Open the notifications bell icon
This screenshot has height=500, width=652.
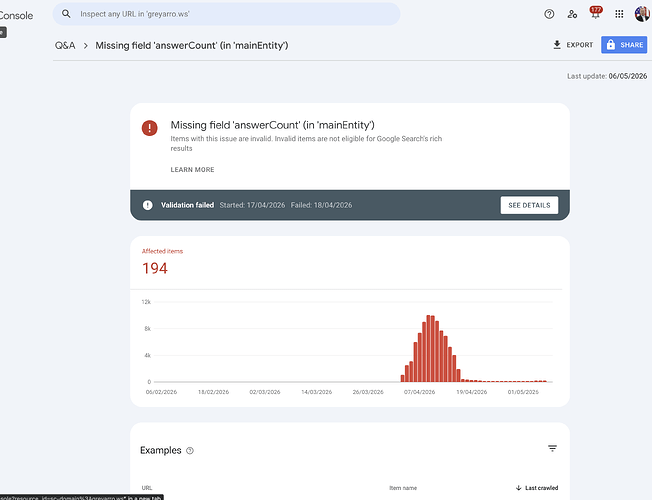click(595, 13)
